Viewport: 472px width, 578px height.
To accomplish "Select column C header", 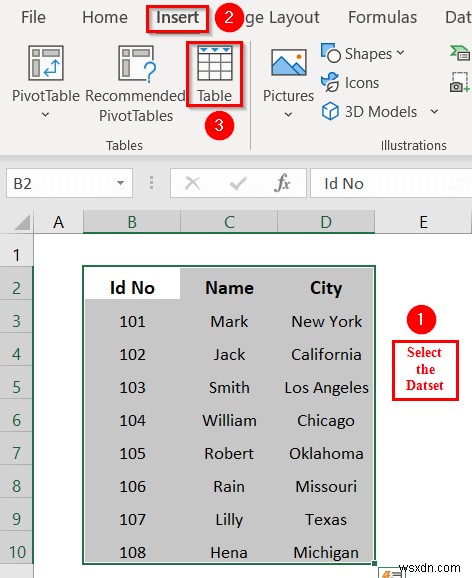I will tap(229, 222).
